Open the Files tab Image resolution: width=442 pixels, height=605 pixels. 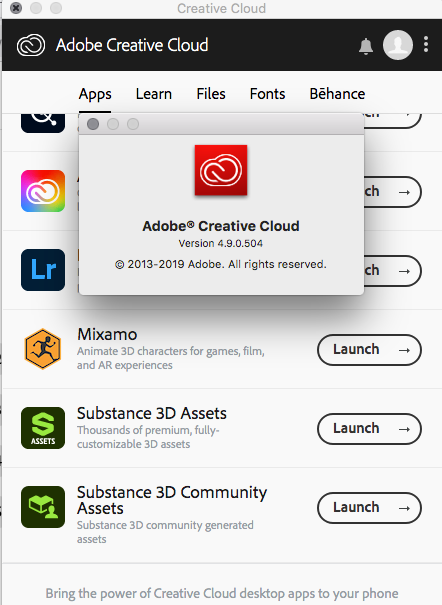[211, 94]
